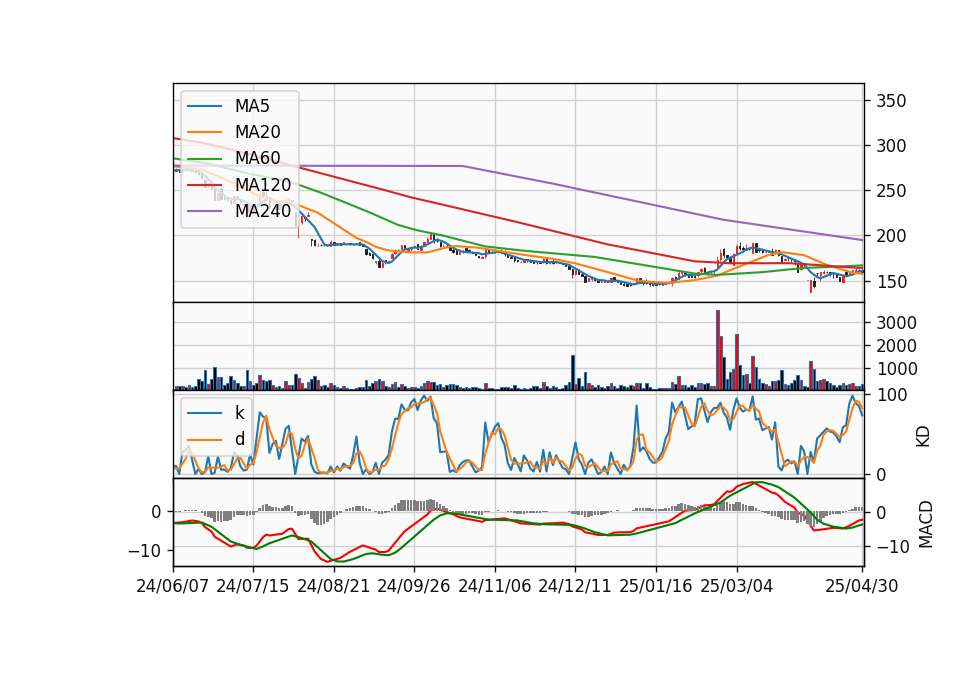960x690 pixels.
Task: Click the 25/04/30 date axis label
Action: pos(862,586)
